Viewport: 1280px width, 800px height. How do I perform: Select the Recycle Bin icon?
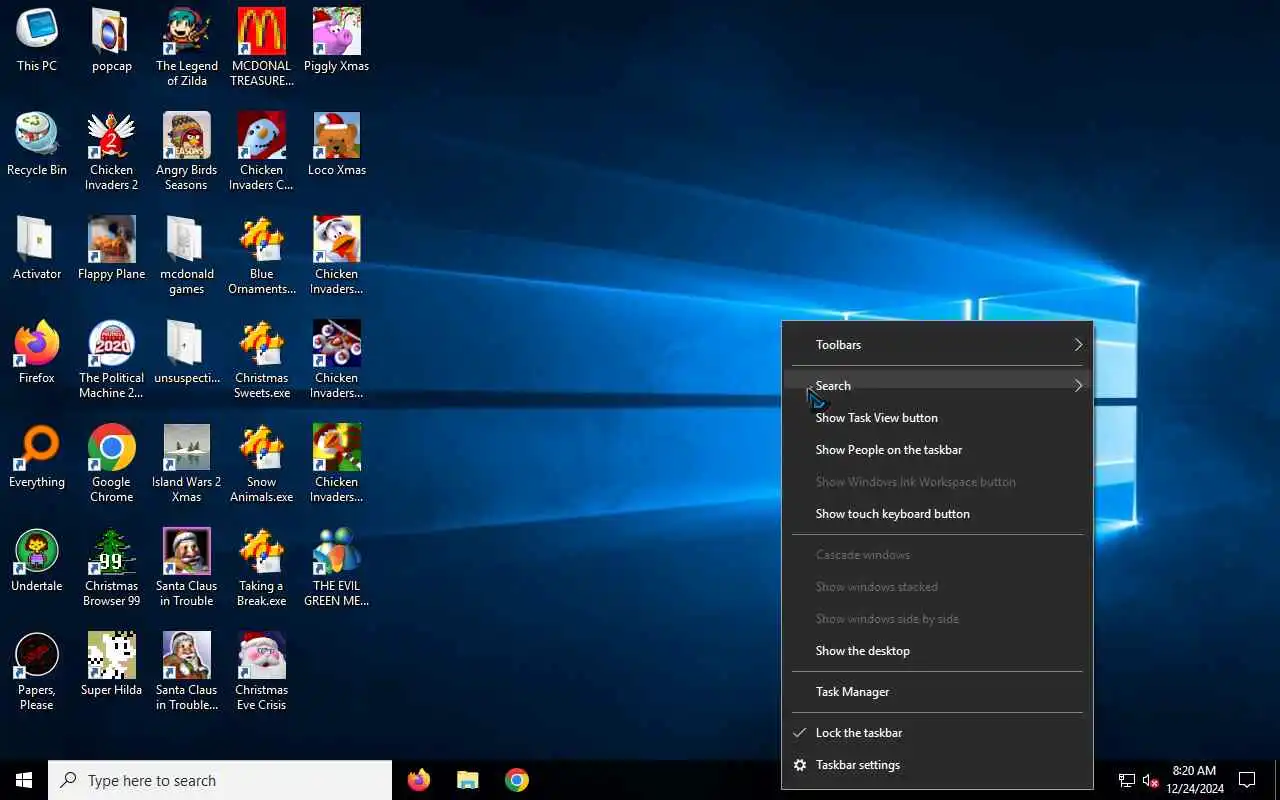(x=37, y=145)
